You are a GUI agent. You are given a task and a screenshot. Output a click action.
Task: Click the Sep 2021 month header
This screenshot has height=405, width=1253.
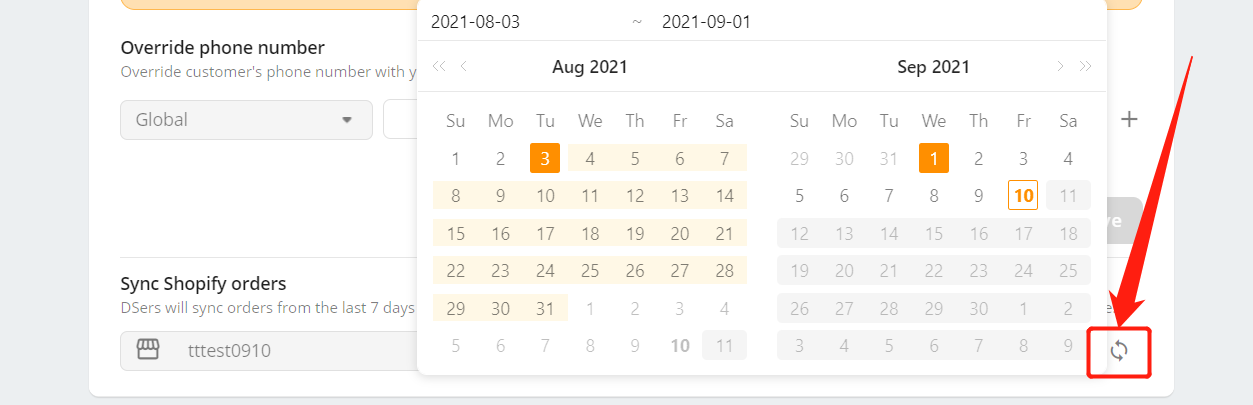tap(934, 67)
